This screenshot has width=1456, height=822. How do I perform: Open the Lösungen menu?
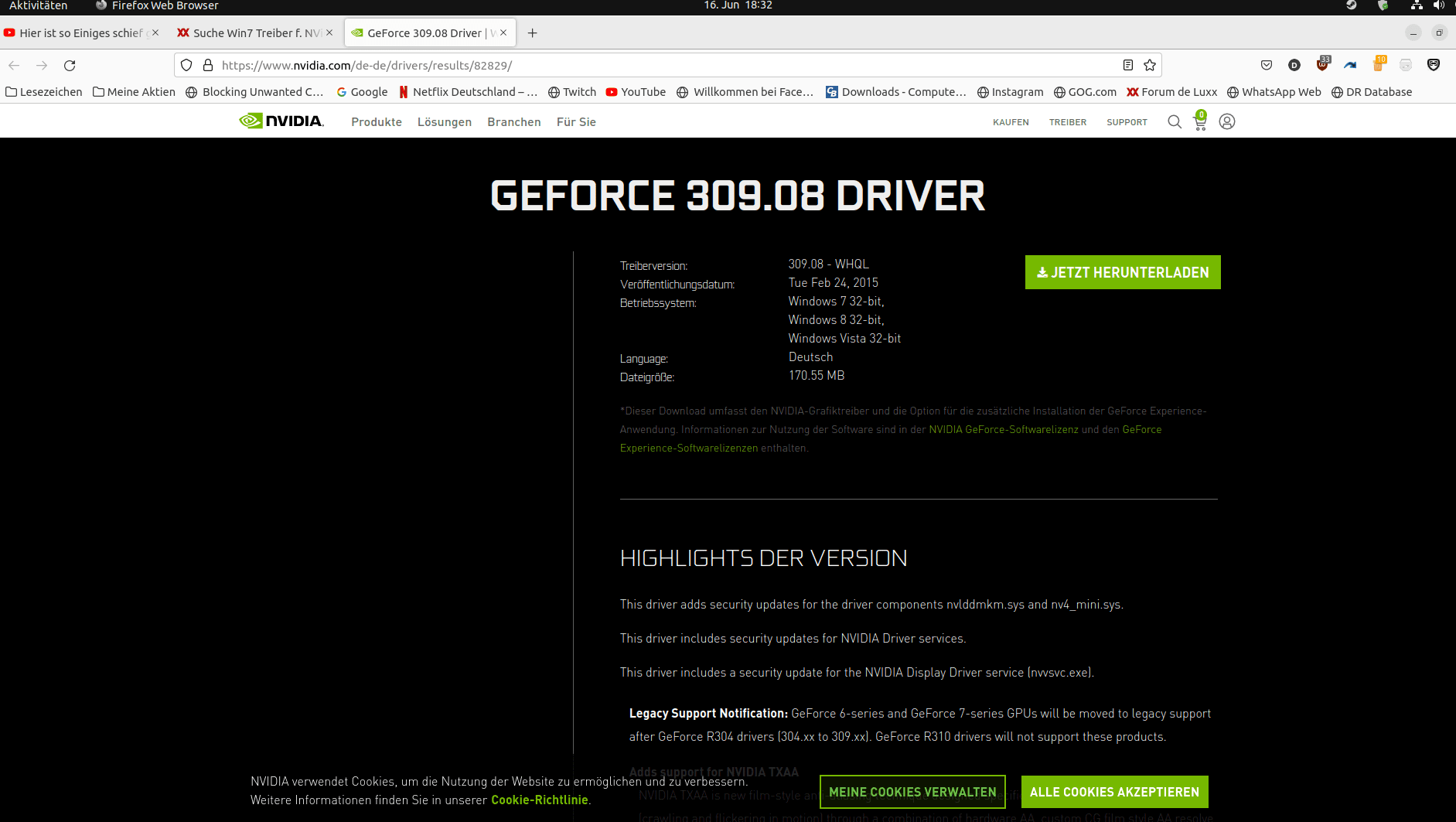pyautogui.click(x=445, y=122)
